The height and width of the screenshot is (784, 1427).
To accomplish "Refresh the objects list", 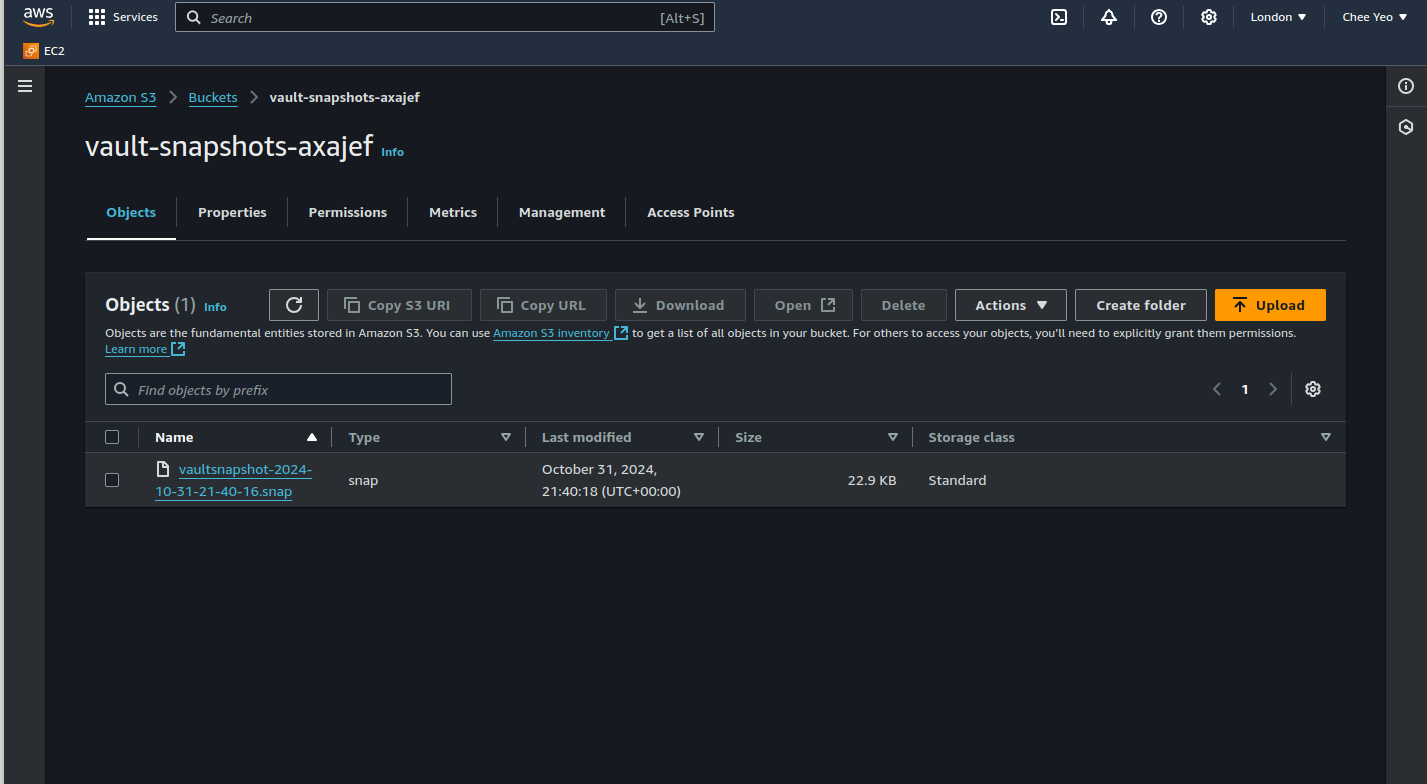I will (x=294, y=305).
